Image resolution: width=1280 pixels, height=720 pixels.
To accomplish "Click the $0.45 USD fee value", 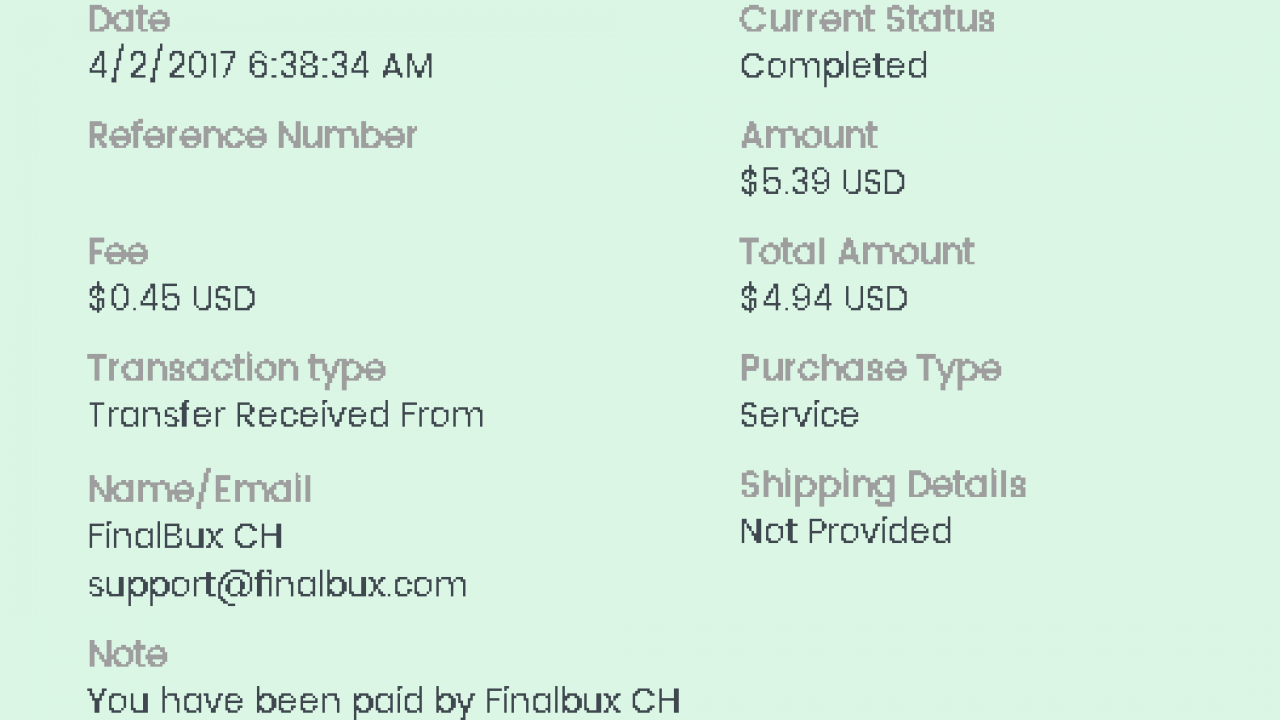I will click(x=171, y=299).
